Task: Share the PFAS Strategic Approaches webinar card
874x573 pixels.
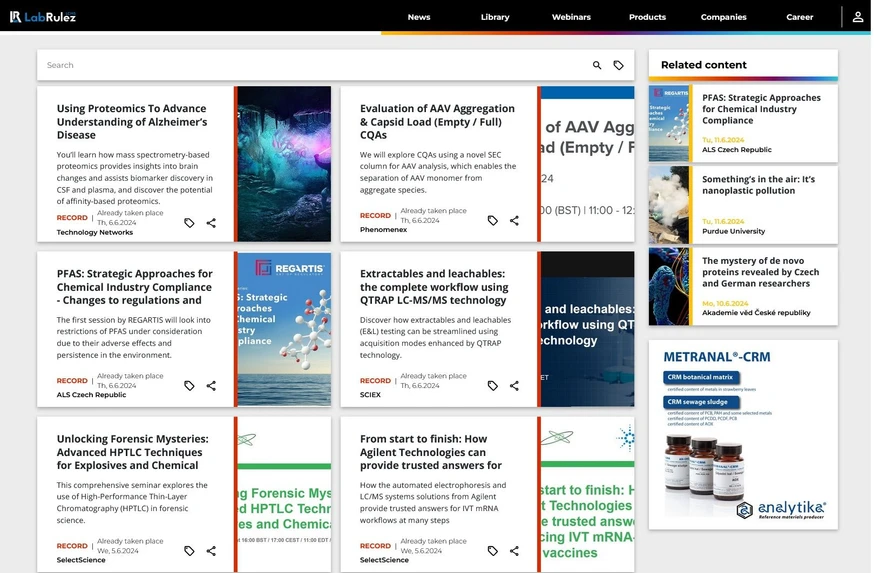Action: tap(211, 386)
